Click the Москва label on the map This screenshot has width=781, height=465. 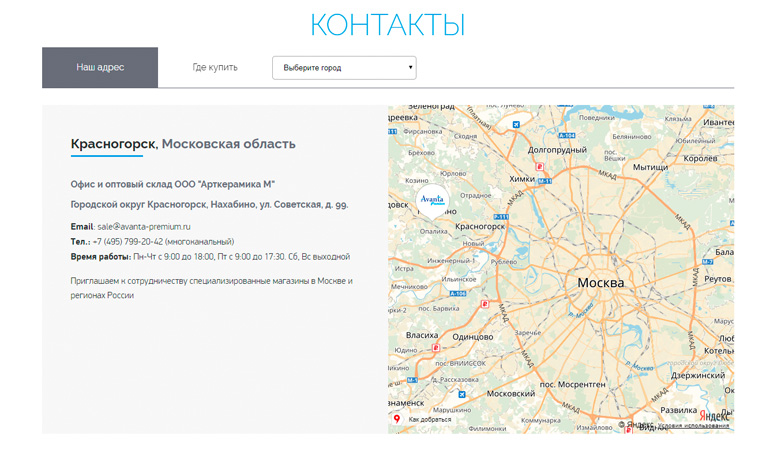[600, 283]
